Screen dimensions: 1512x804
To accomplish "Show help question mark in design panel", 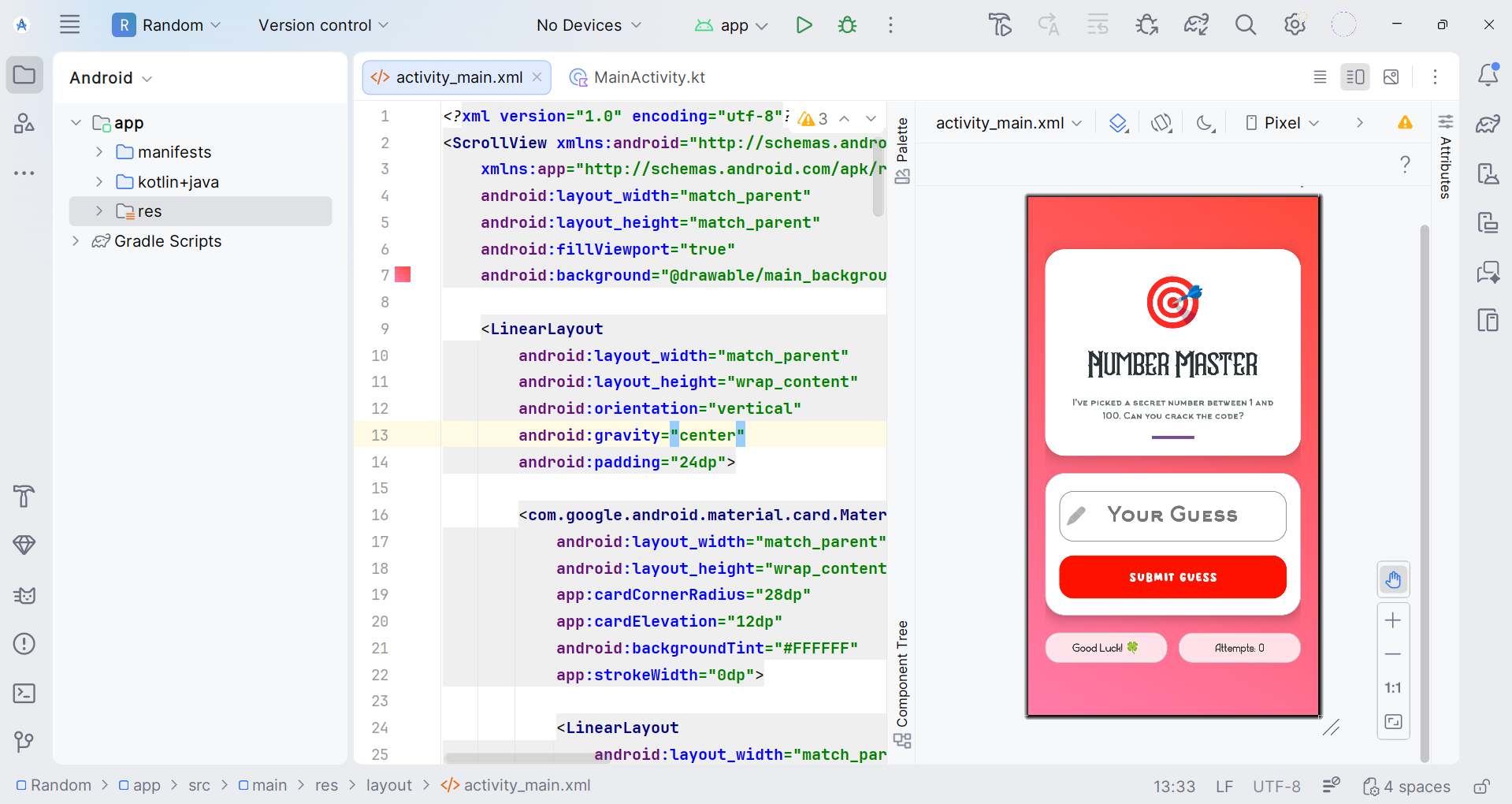I will coord(1405,164).
